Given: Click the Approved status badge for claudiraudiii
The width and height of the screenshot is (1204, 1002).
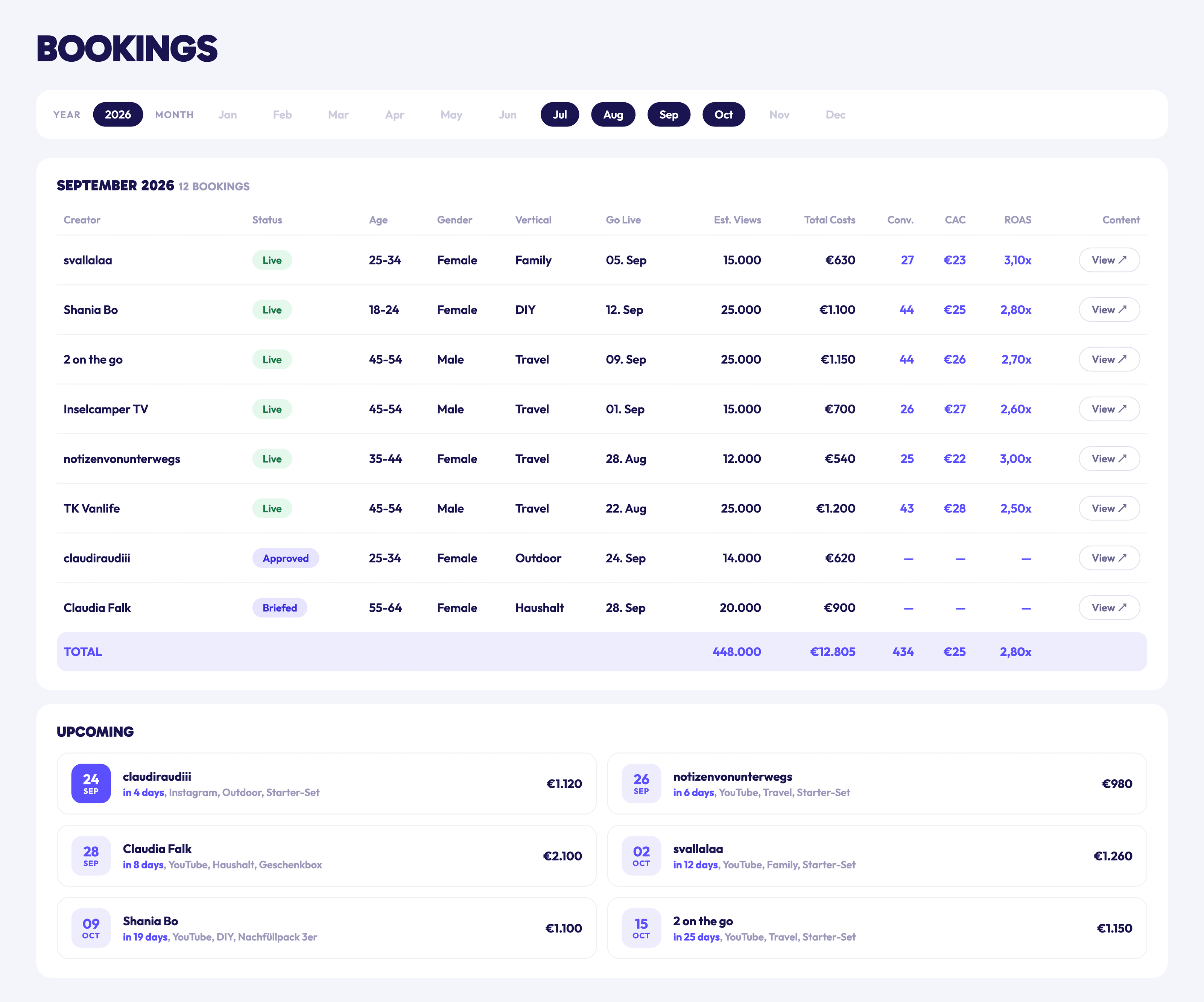Looking at the screenshot, I should 286,558.
